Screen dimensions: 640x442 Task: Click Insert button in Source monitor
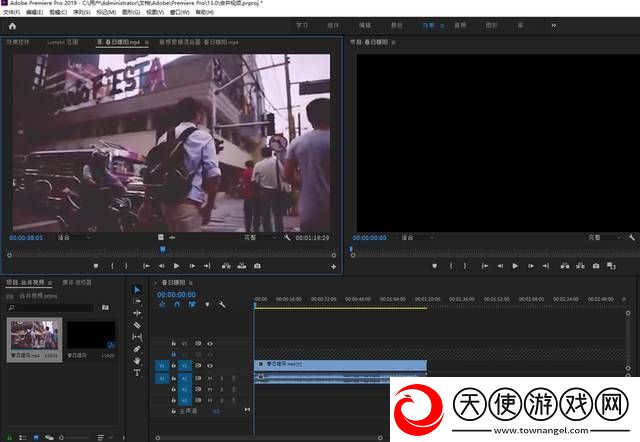coord(226,266)
